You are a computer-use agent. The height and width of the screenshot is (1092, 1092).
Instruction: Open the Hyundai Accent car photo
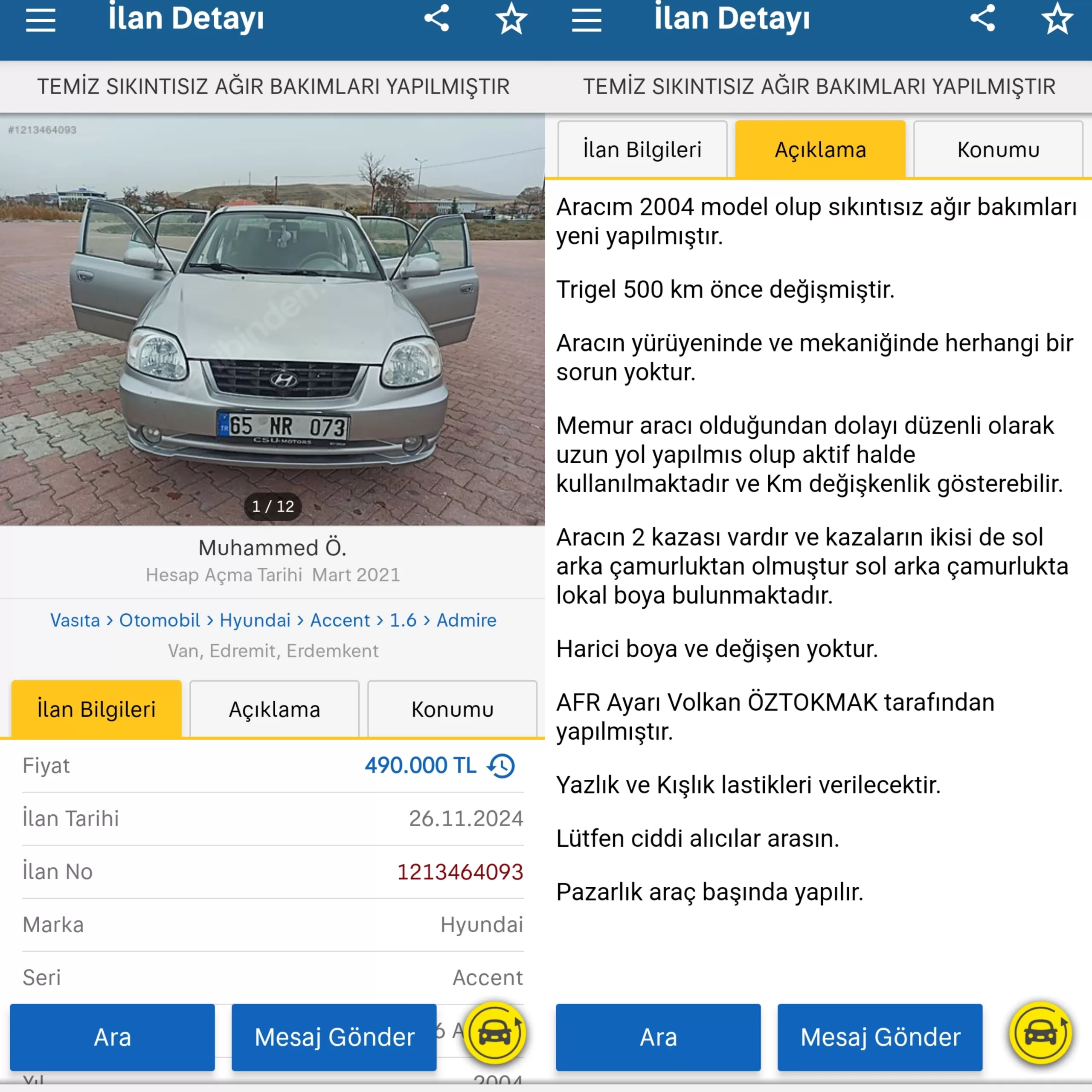[x=273, y=319]
